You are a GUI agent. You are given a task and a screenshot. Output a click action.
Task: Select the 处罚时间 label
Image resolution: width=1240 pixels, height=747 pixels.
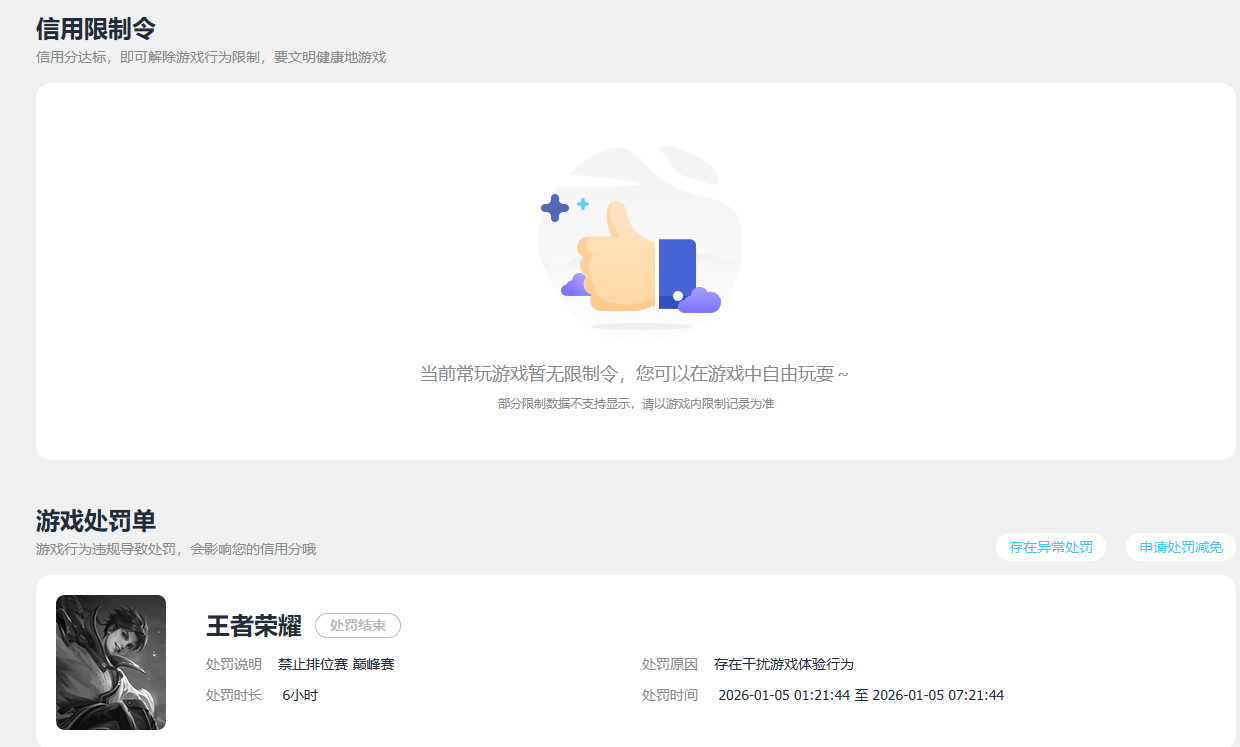click(670, 695)
